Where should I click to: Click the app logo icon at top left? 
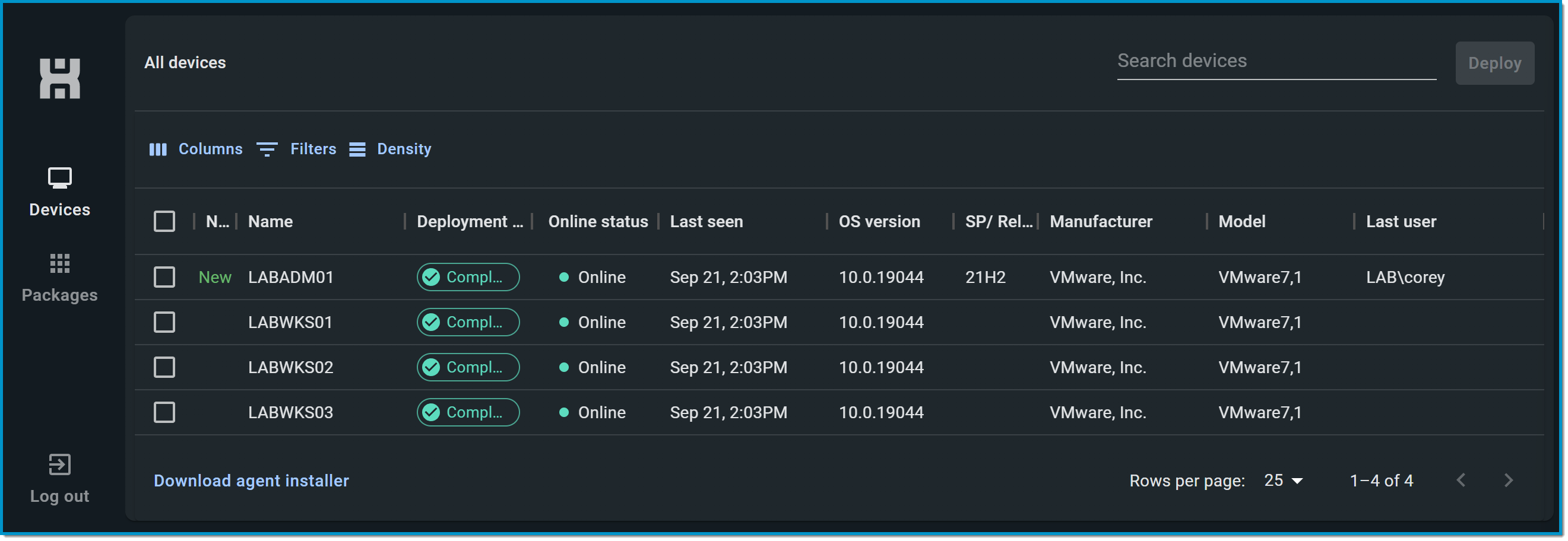[x=59, y=78]
